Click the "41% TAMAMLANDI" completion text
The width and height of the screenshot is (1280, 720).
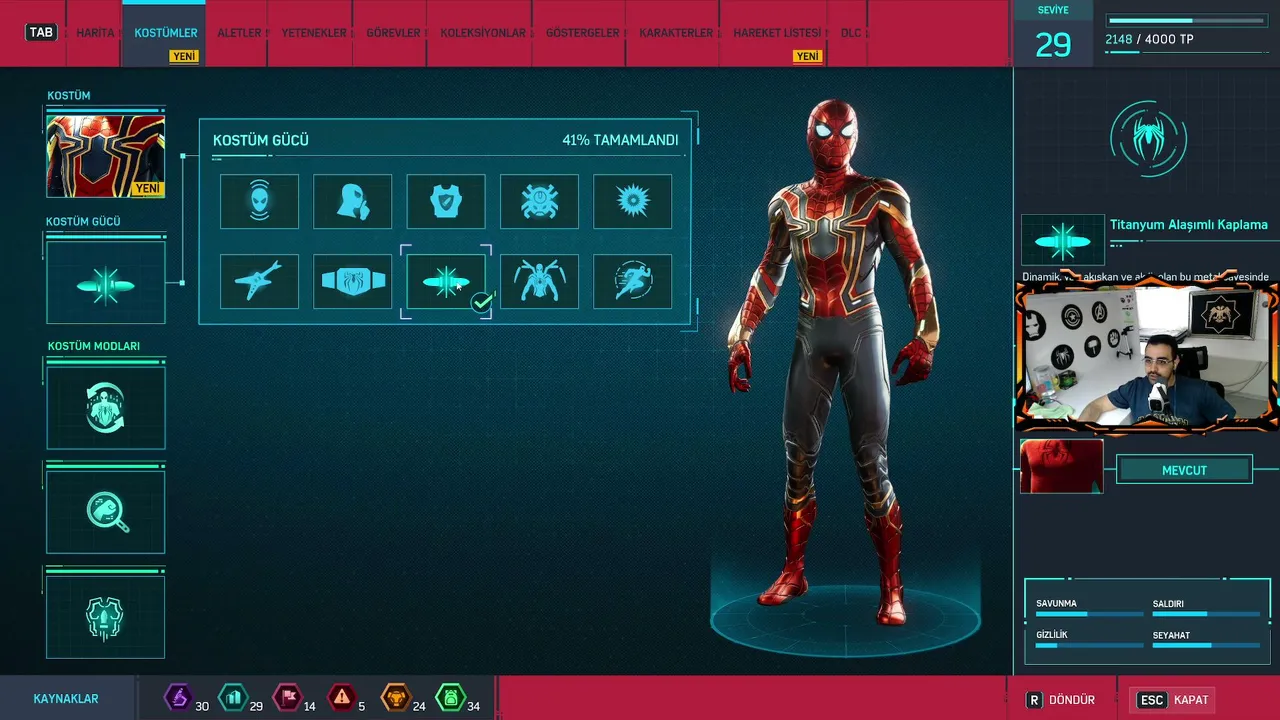click(620, 140)
